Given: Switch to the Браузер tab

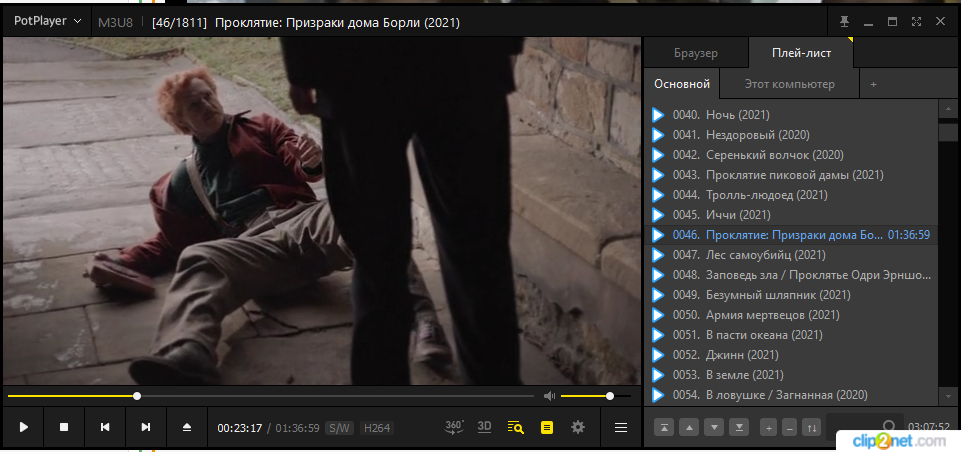Looking at the screenshot, I should coord(696,53).
